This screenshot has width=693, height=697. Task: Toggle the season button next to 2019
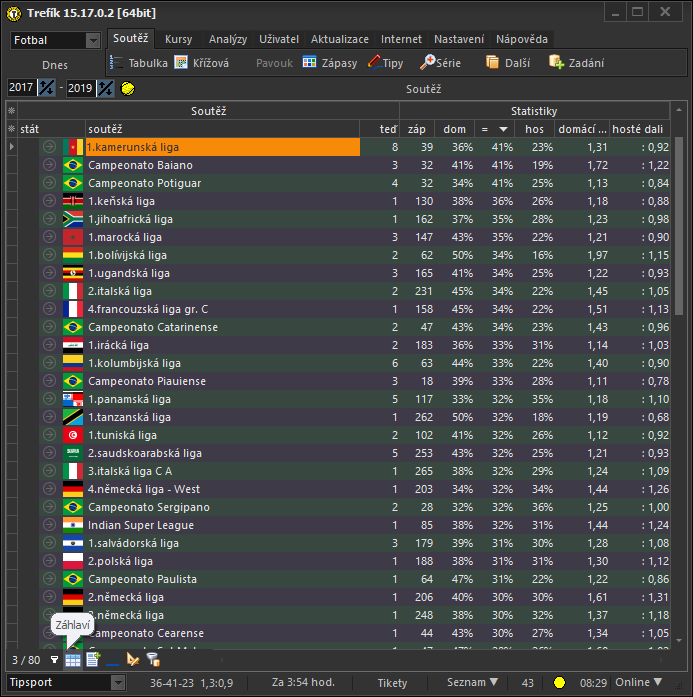(x=105, y=88)
